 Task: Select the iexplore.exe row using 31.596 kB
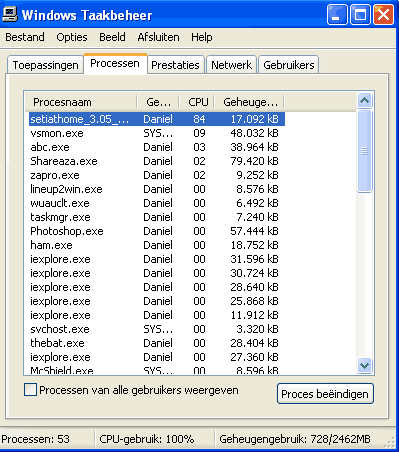coord(157,259)
